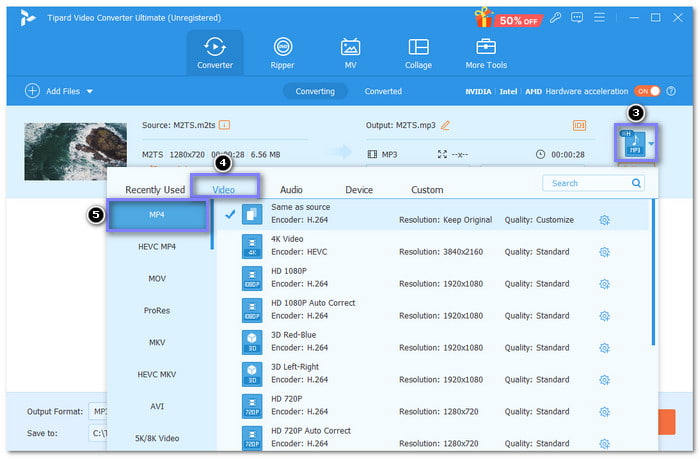Open the Converter module

tap(215, 53)
